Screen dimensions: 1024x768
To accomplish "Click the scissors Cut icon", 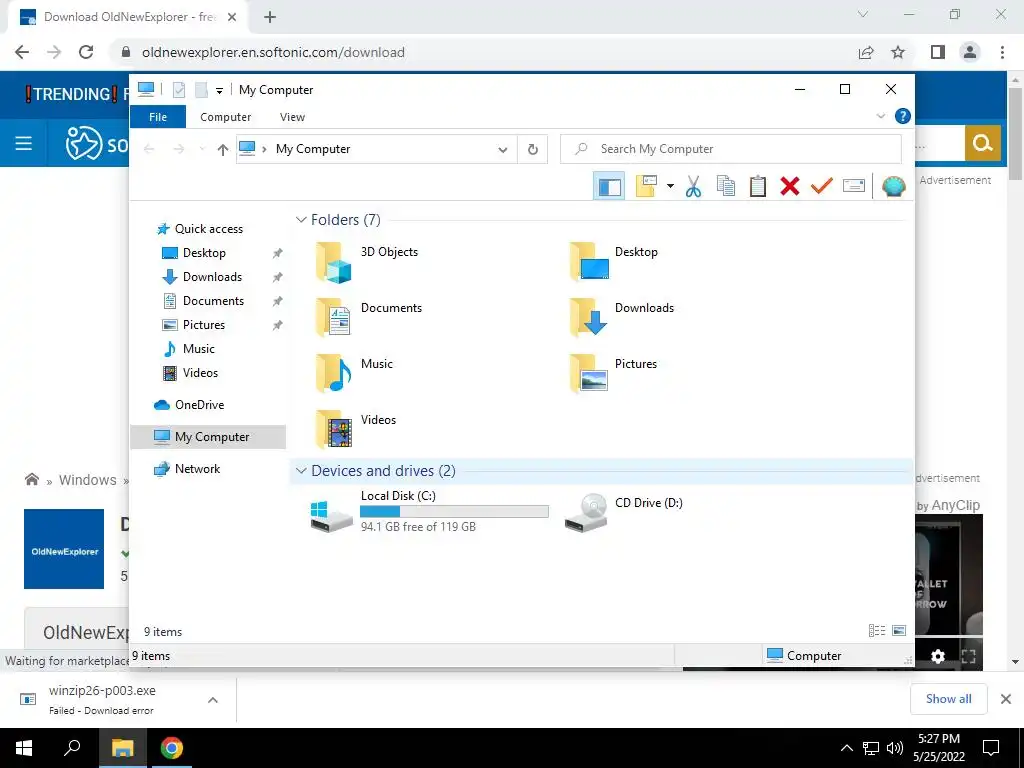I will click(693, 187).
